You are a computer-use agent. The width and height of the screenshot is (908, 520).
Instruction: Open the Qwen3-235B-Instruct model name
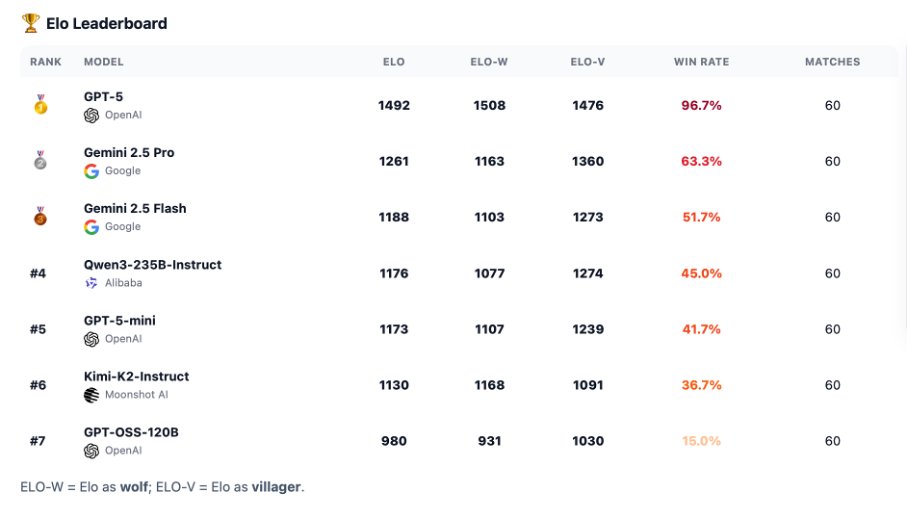pyautogui.click(x=153, y=265)
